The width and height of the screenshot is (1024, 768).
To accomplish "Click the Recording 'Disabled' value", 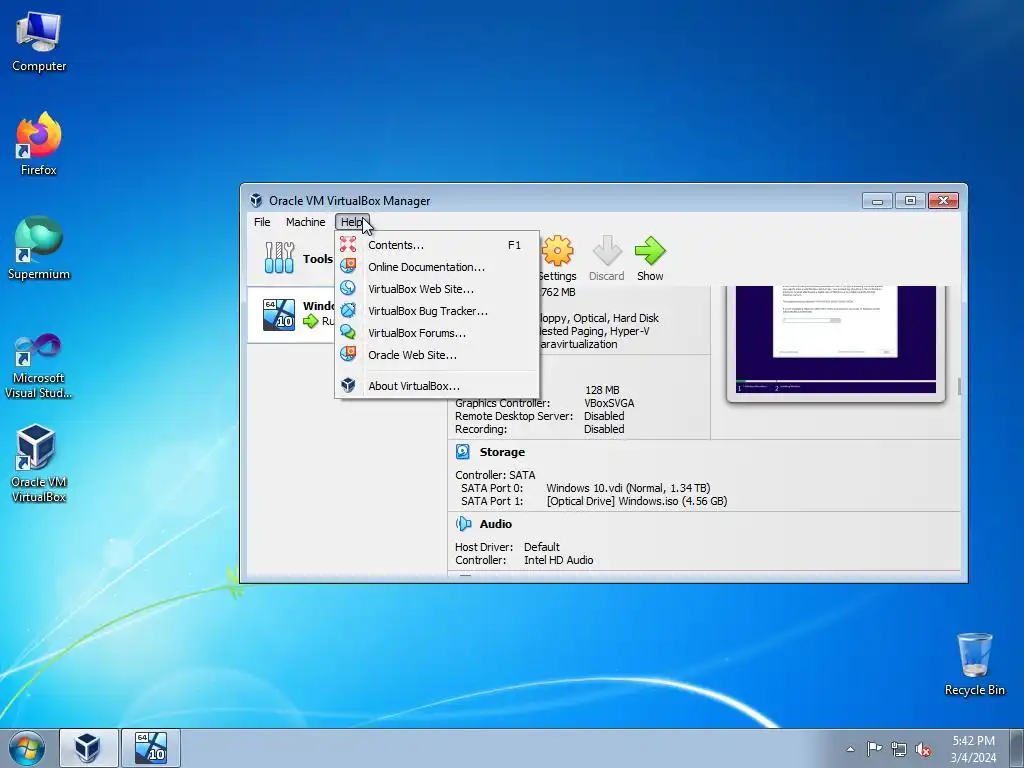I will pos(604,429).
